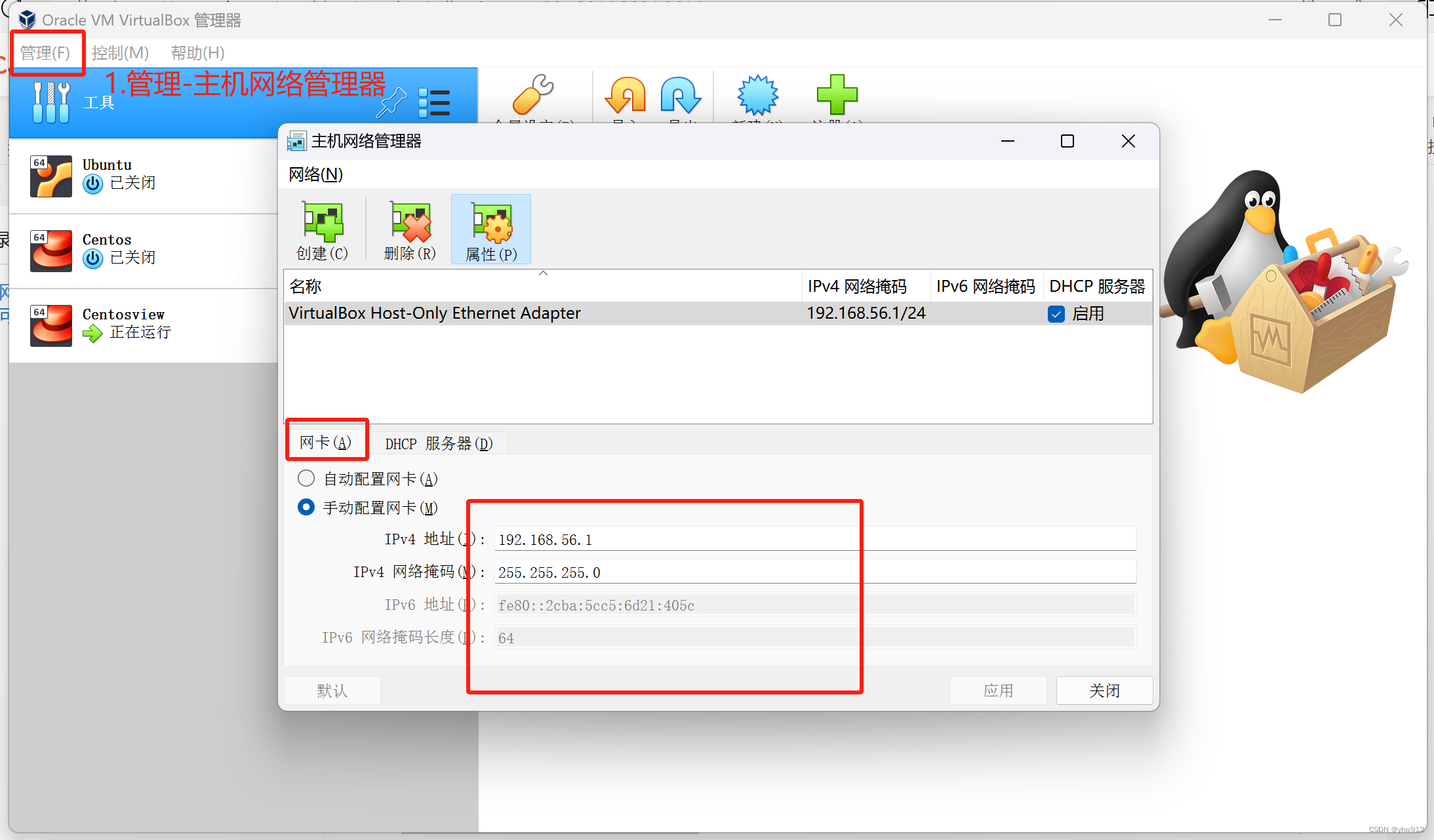Switch to the DHCP server tab
1434x840 pixels.
[x=439, y=444]
